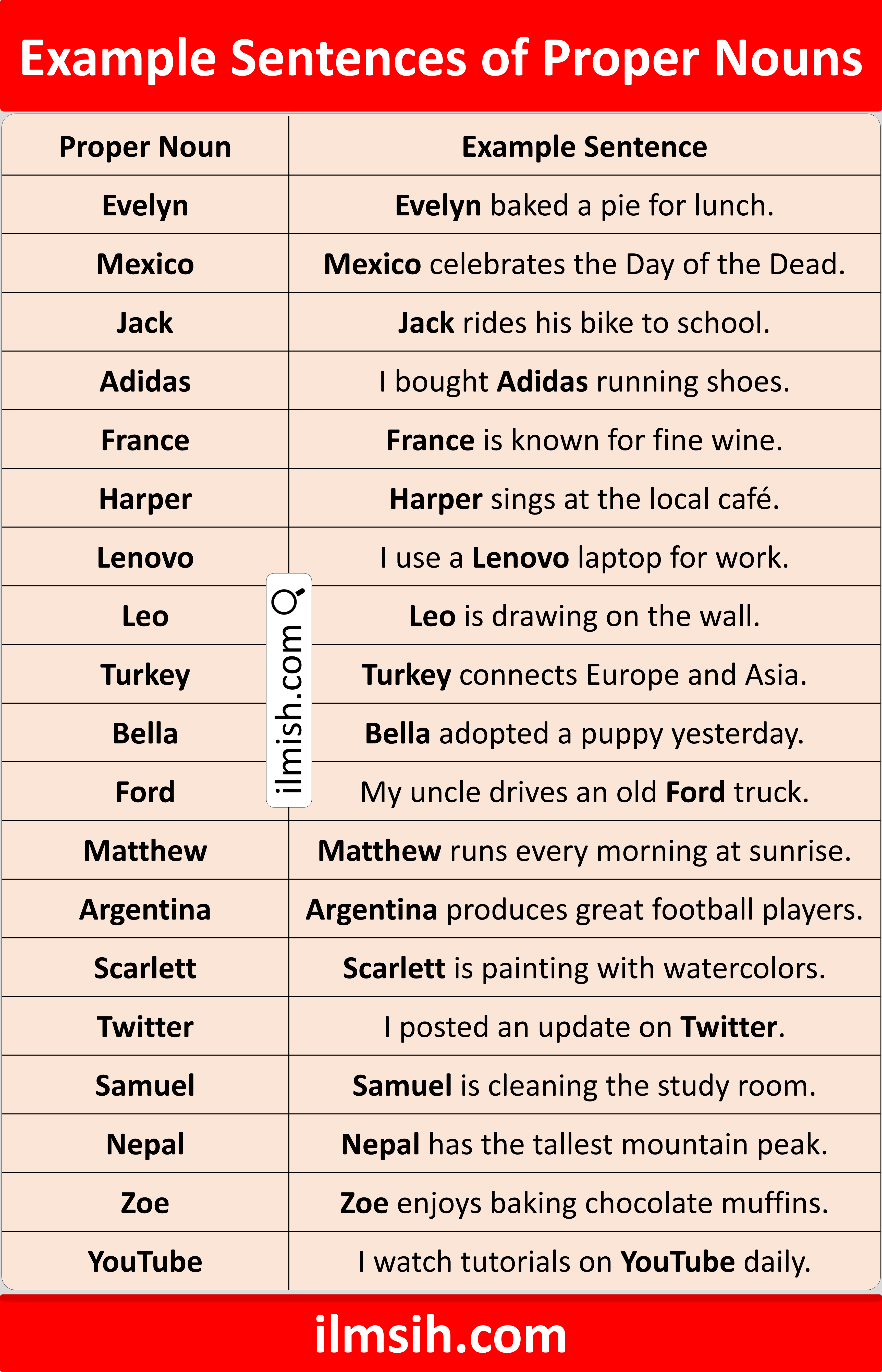
Task: Click the ilmsih.com footer link
Action: point(440,1335)
